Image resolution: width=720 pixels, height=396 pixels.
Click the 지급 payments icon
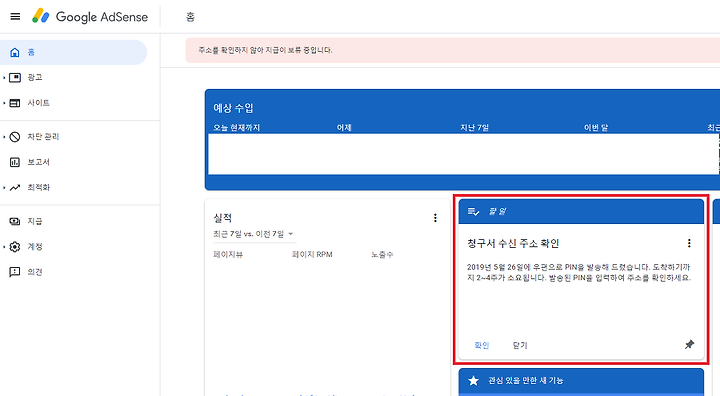coord(15,221)
